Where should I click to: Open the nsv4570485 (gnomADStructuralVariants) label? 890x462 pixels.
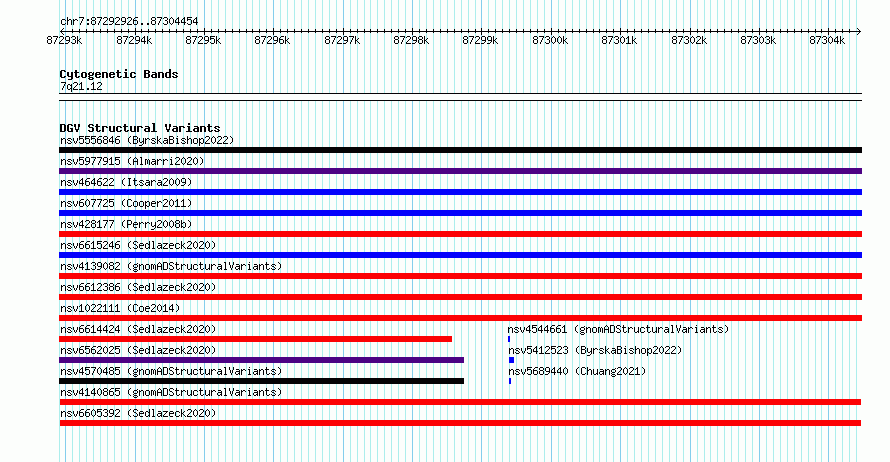[171, 371]
